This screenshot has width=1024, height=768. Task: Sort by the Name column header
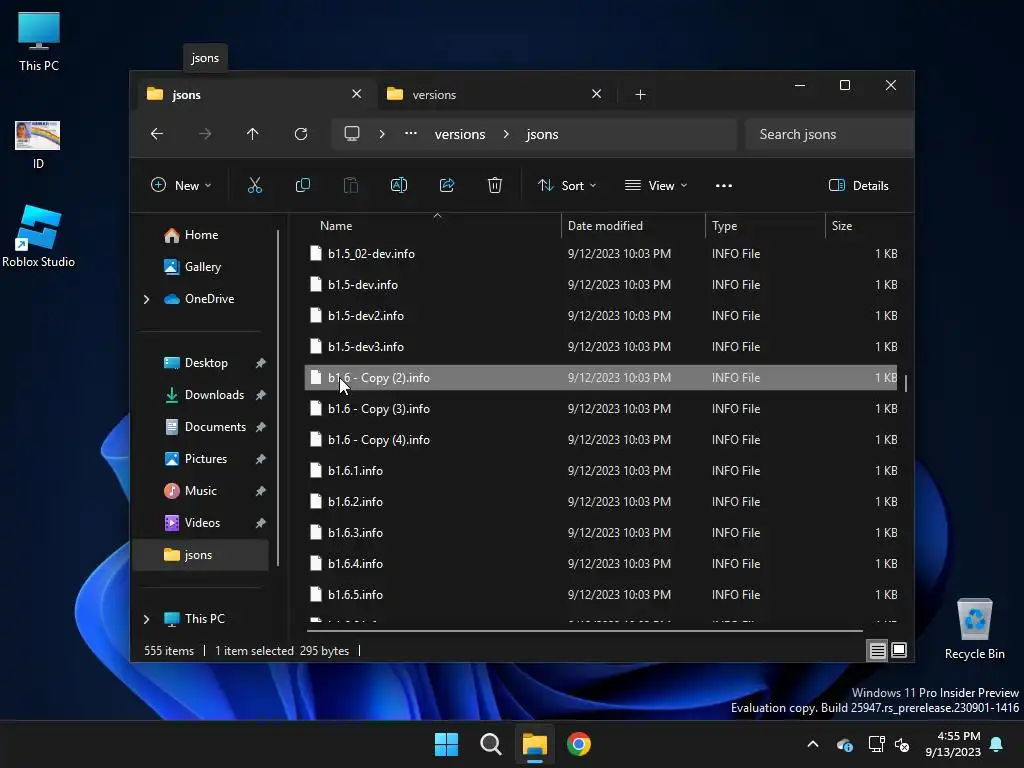pos(433,226)
